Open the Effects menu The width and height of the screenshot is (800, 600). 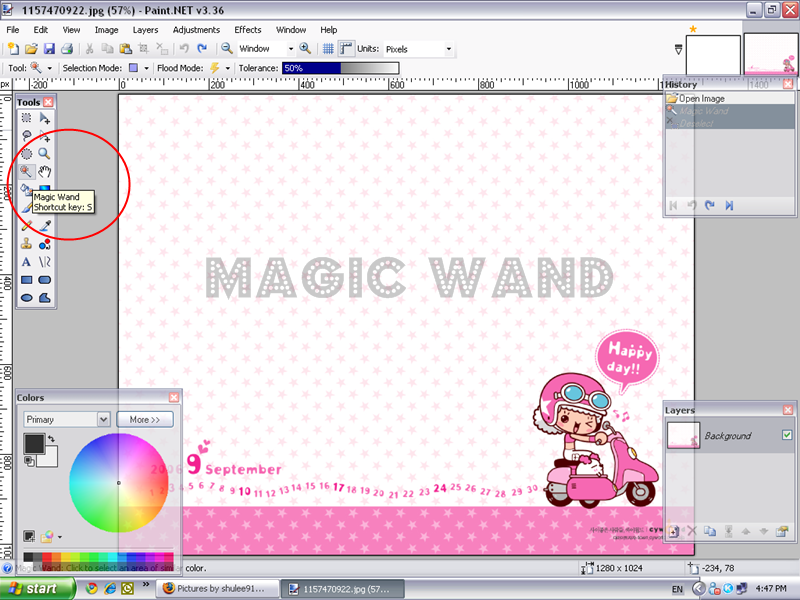point(247,30)
